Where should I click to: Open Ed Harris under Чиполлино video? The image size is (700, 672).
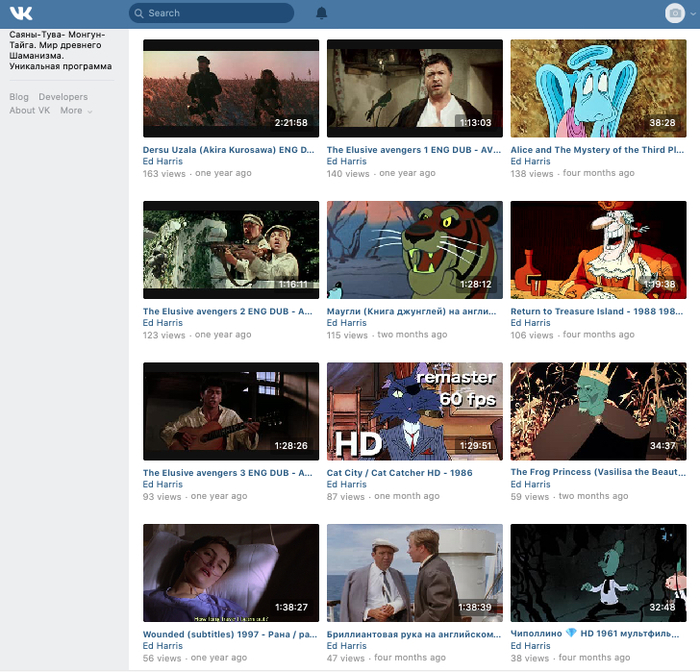pyautogui.click(x=531, y=646)
